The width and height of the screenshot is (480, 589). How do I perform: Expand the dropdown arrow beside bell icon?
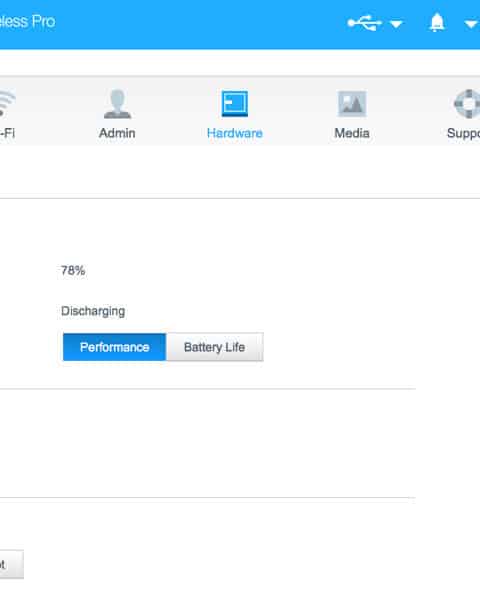(x=470, y=25)
